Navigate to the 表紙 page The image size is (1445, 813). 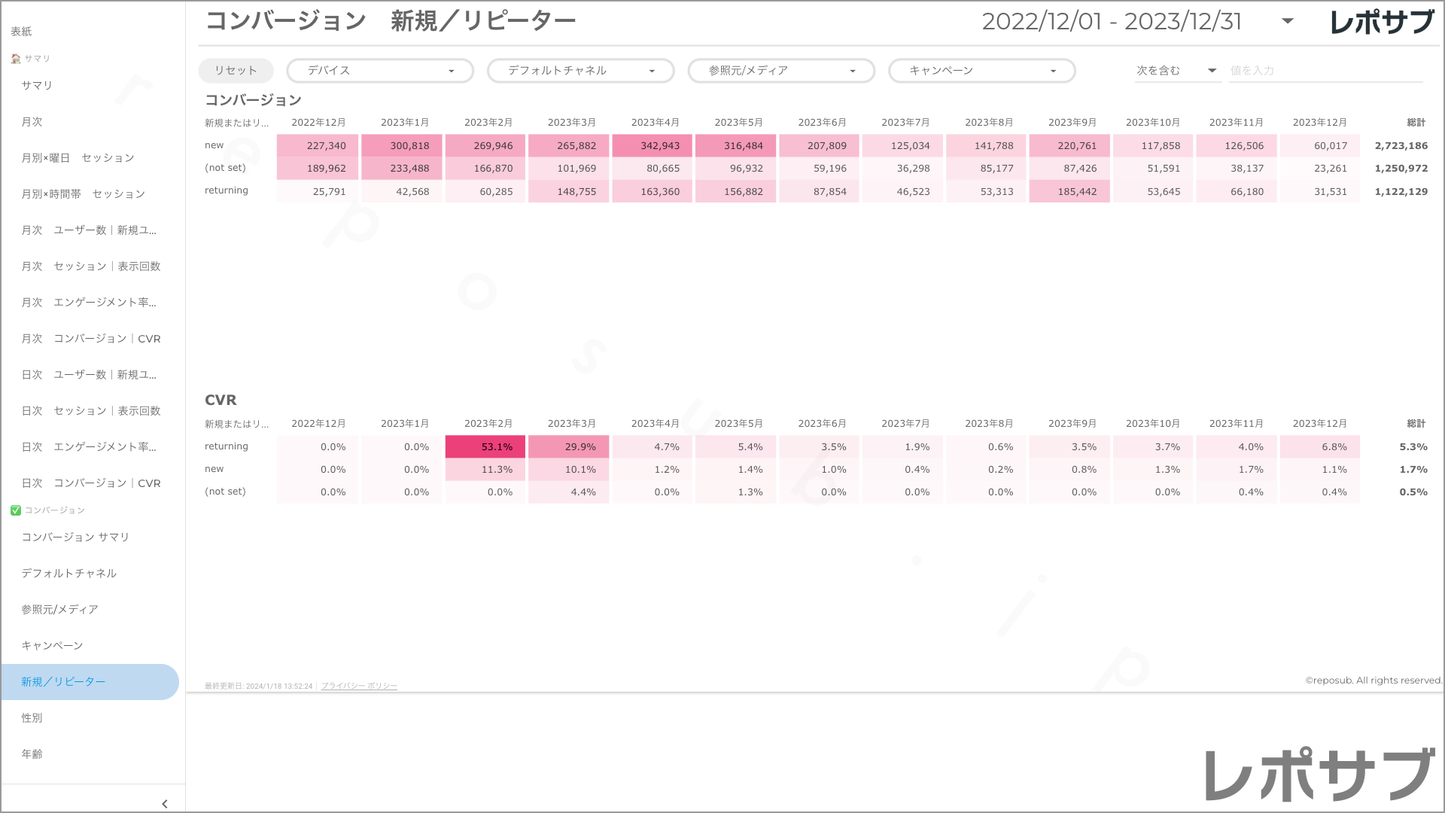click(x=21, y=32)
